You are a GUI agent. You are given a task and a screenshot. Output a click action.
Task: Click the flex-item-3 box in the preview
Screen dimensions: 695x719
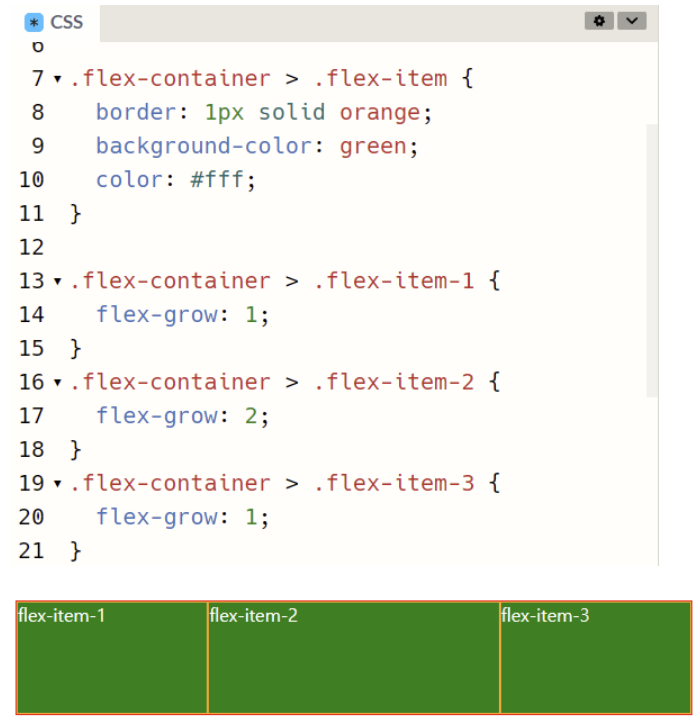(596, 658)
